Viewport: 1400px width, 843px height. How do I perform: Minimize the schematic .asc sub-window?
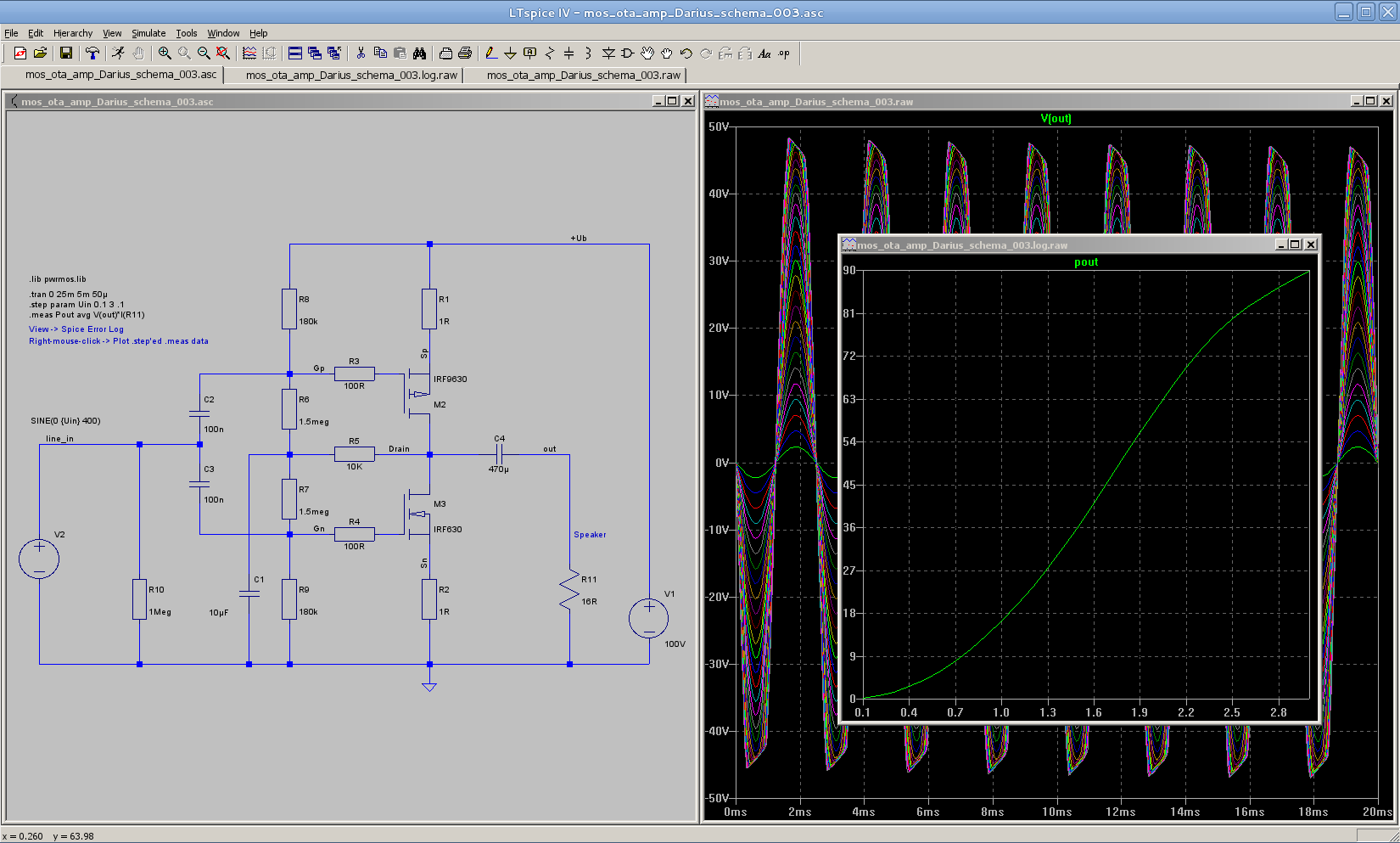(658, 101)
